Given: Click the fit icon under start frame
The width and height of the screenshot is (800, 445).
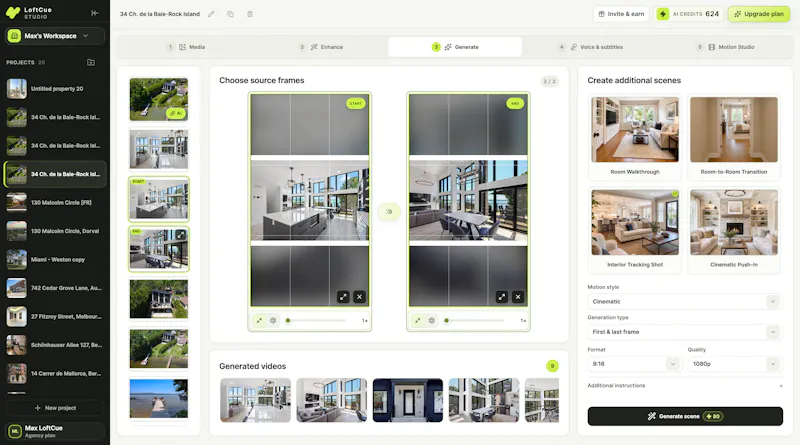Looking at the screenshot, I should (259, 320).
